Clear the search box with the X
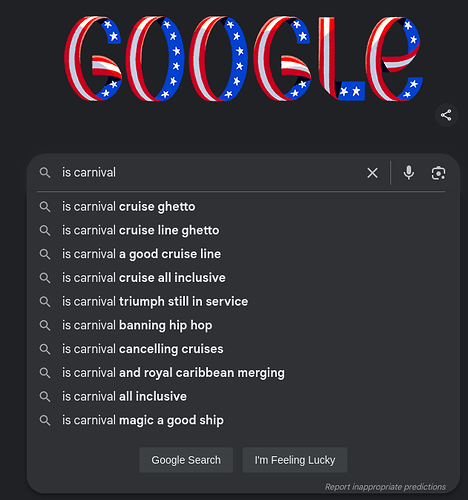 point(372,173)
